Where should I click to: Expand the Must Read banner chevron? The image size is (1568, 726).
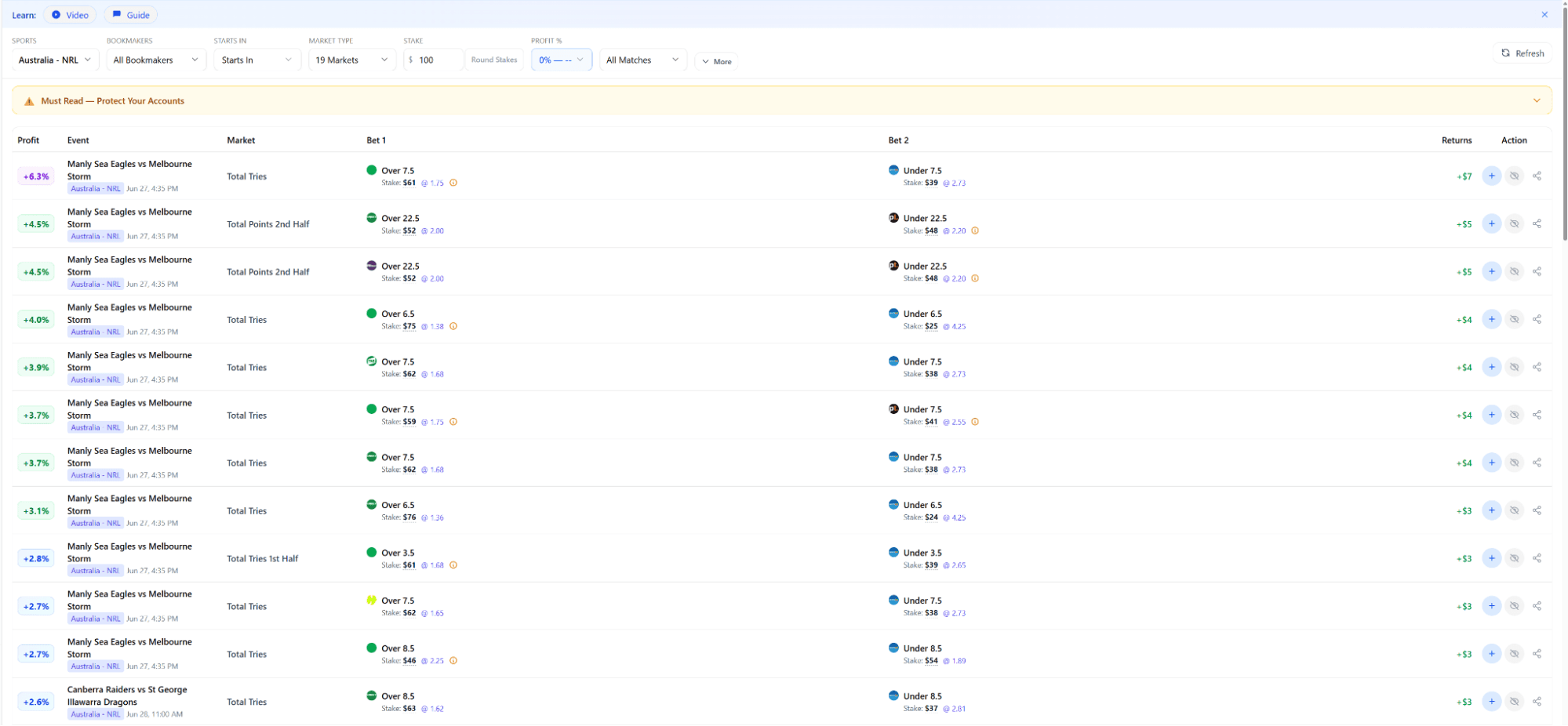[x=1537, y=101]
